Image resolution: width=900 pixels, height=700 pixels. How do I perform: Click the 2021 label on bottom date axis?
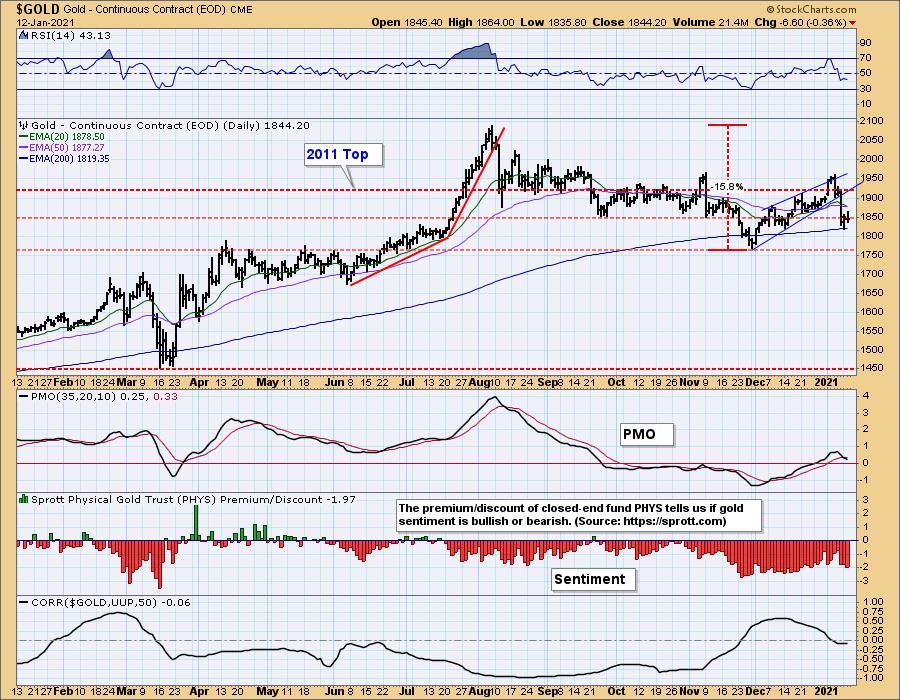point(827,691)
